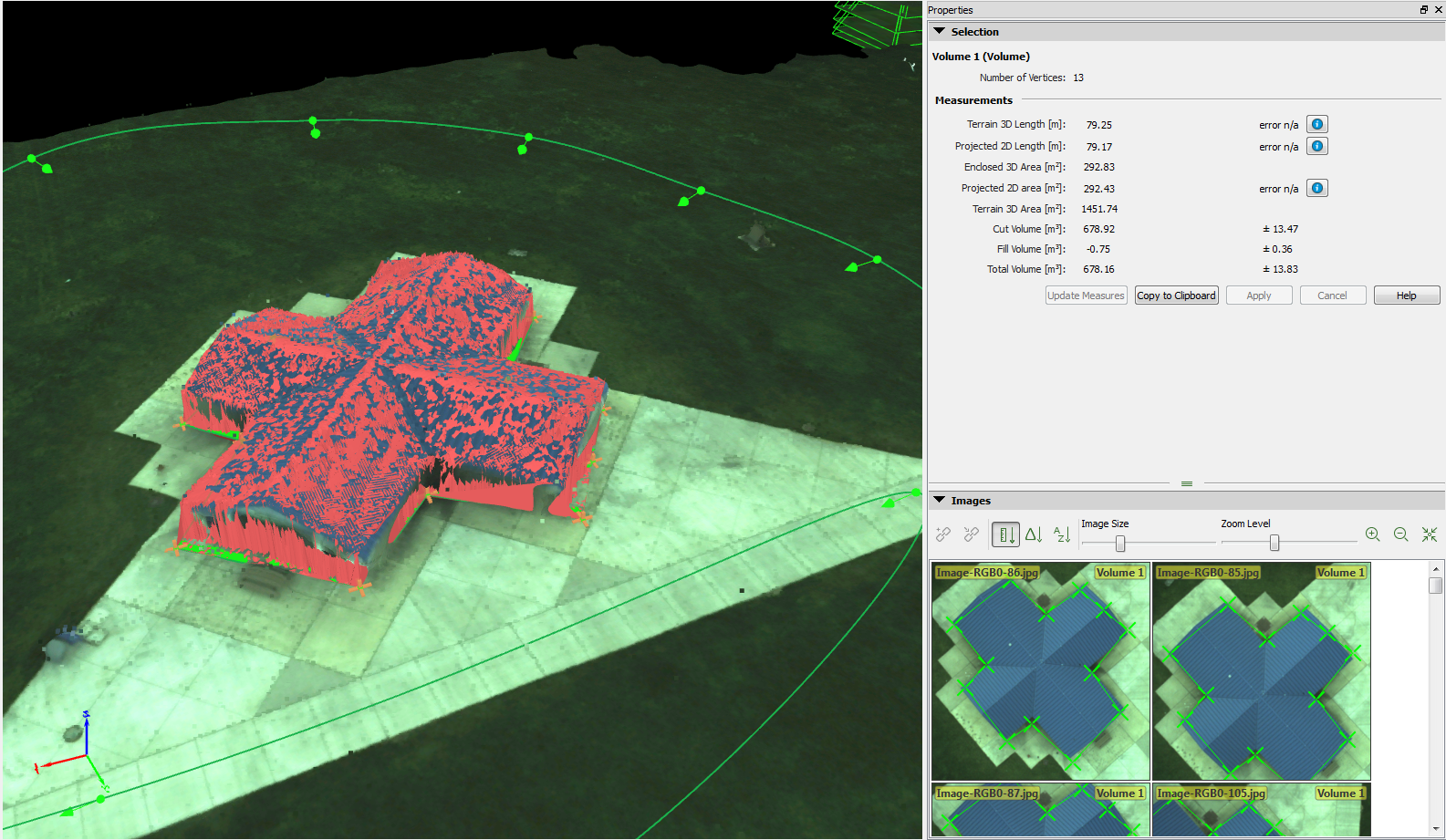Collapse the Selection section
The width and height of the screenshot is (1446, 840).
pos(939,31)
